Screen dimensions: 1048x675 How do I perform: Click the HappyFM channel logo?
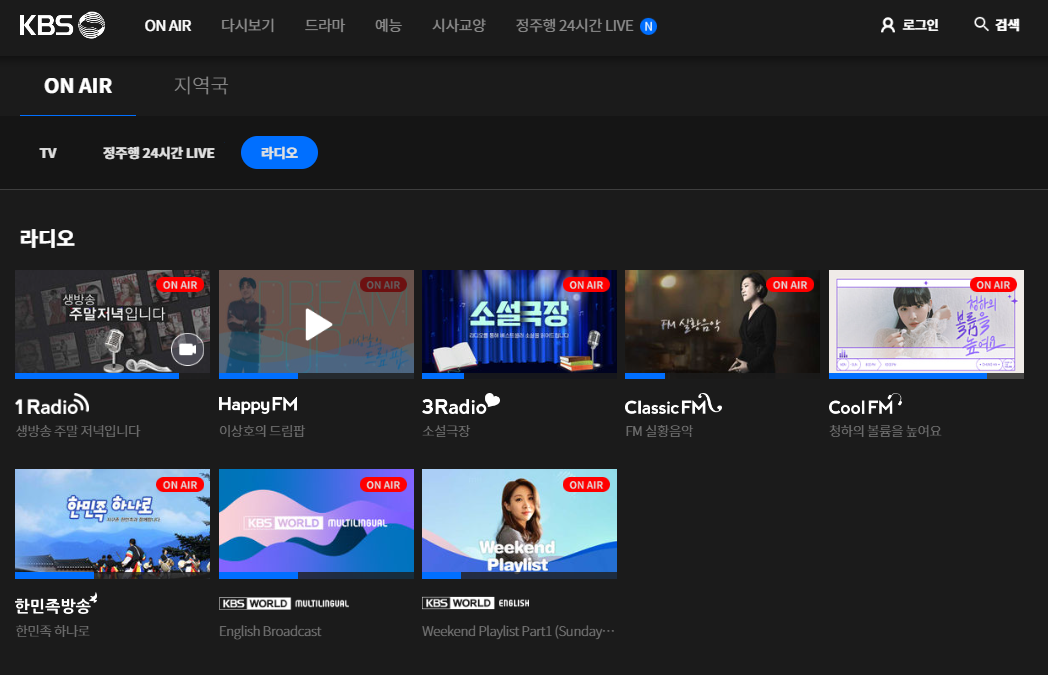(x=258, y=405)
